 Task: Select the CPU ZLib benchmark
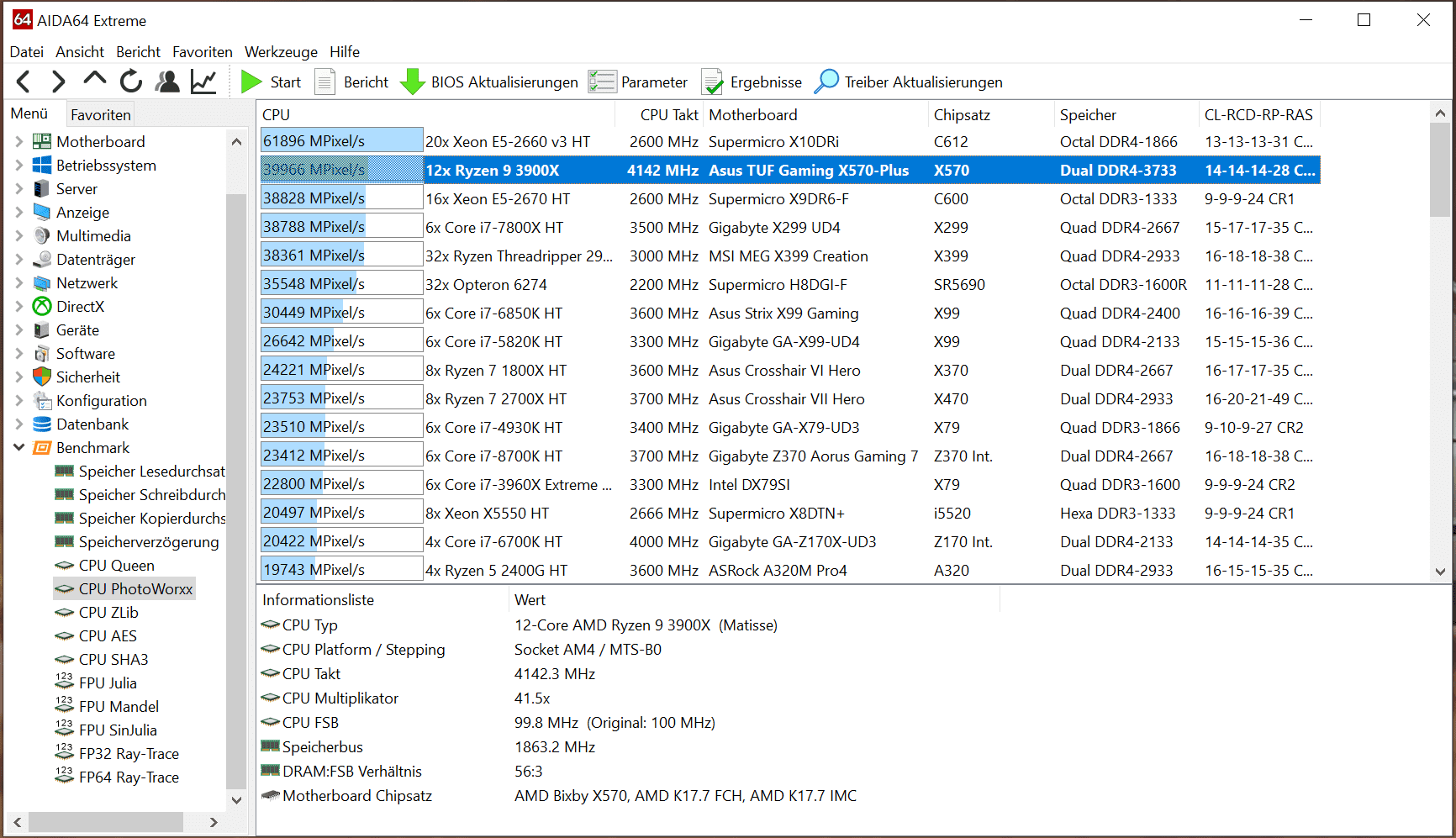[x=108, y=612]
